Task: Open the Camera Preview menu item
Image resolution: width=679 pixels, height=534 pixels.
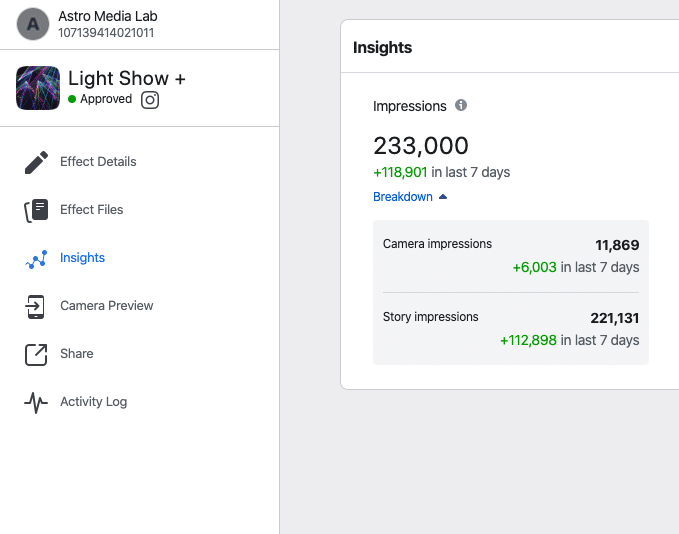Action: pyautogui.click(x=107, y=306)
